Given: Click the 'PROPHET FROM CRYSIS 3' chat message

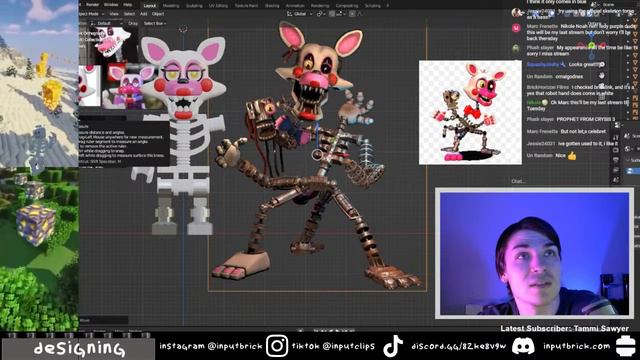Looking at the screenshot, I should pyautogui.click(x=586, y=119).
